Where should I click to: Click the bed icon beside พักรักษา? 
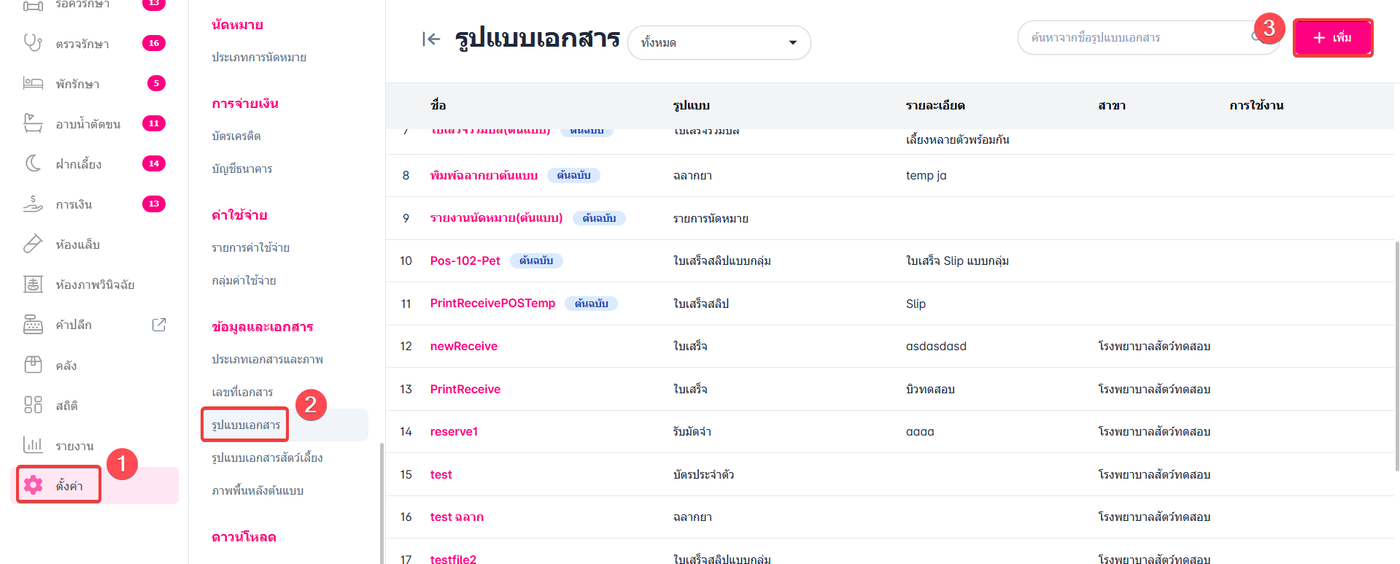tap(33, 84)
